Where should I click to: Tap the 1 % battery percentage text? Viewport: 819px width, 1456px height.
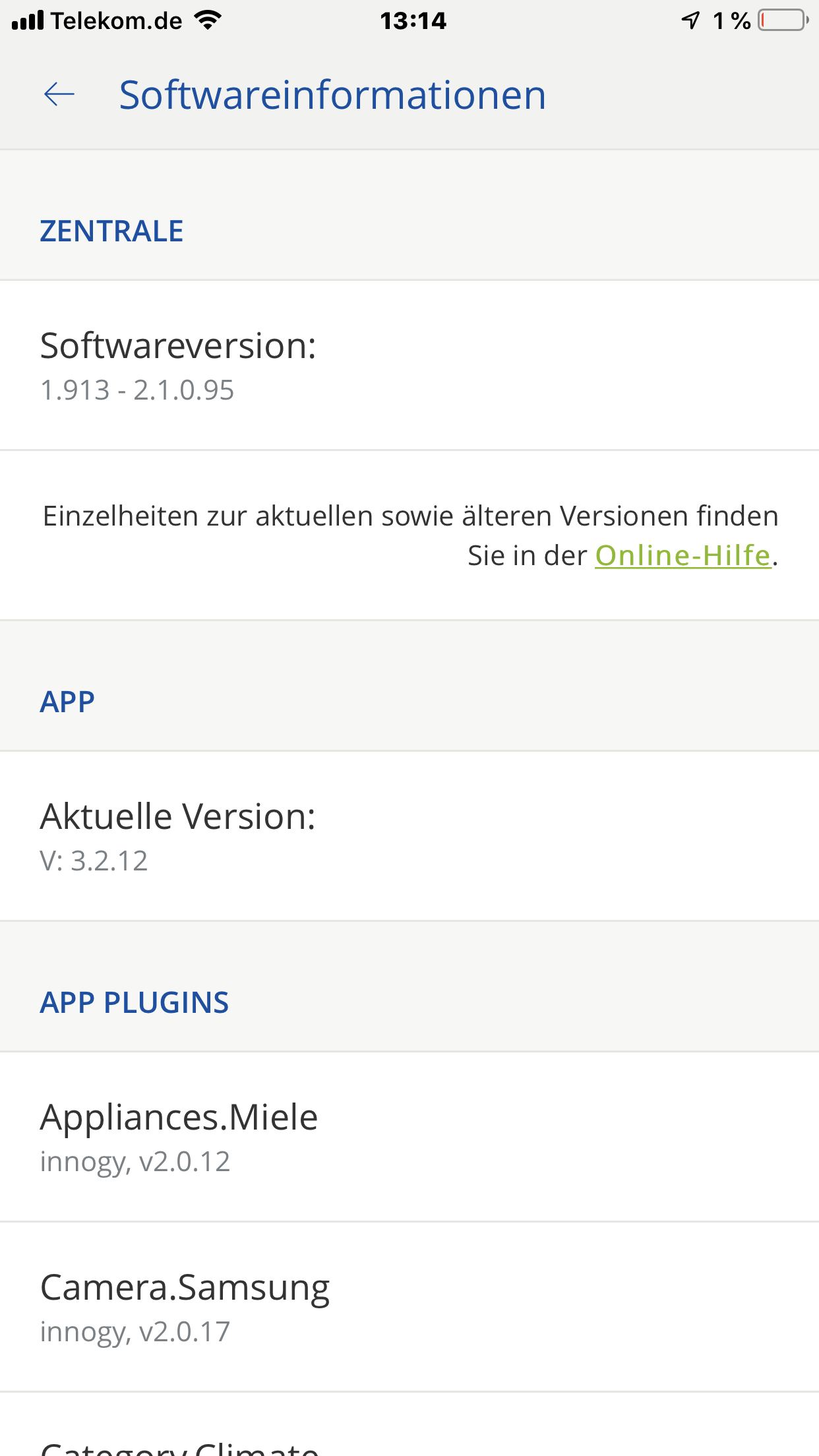(x=732, y=20)
